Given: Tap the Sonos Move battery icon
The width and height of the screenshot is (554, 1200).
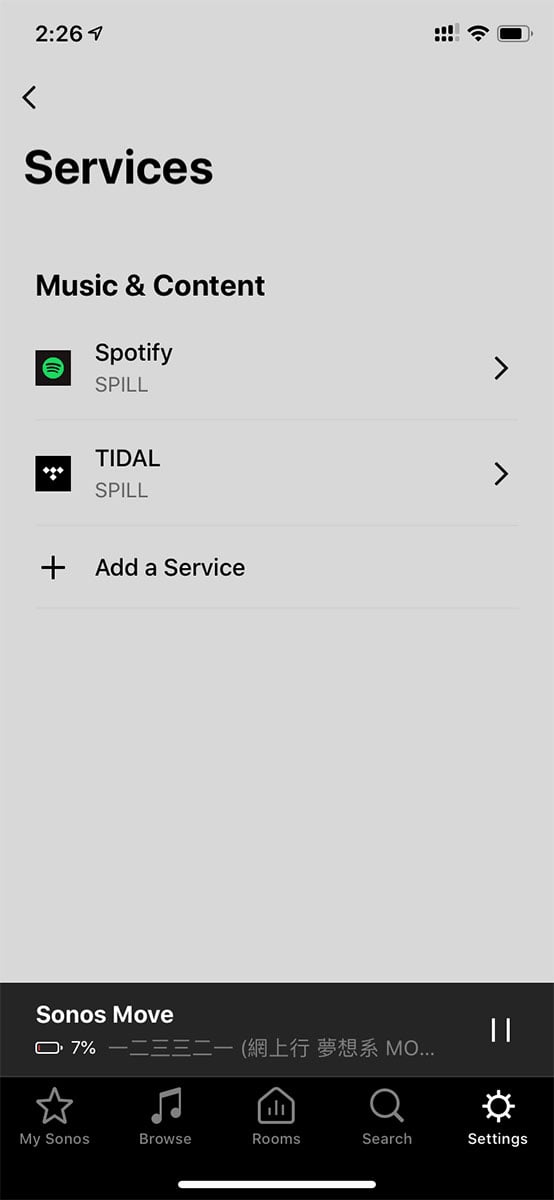Looking at the screenshot, I should [48, 1048].
